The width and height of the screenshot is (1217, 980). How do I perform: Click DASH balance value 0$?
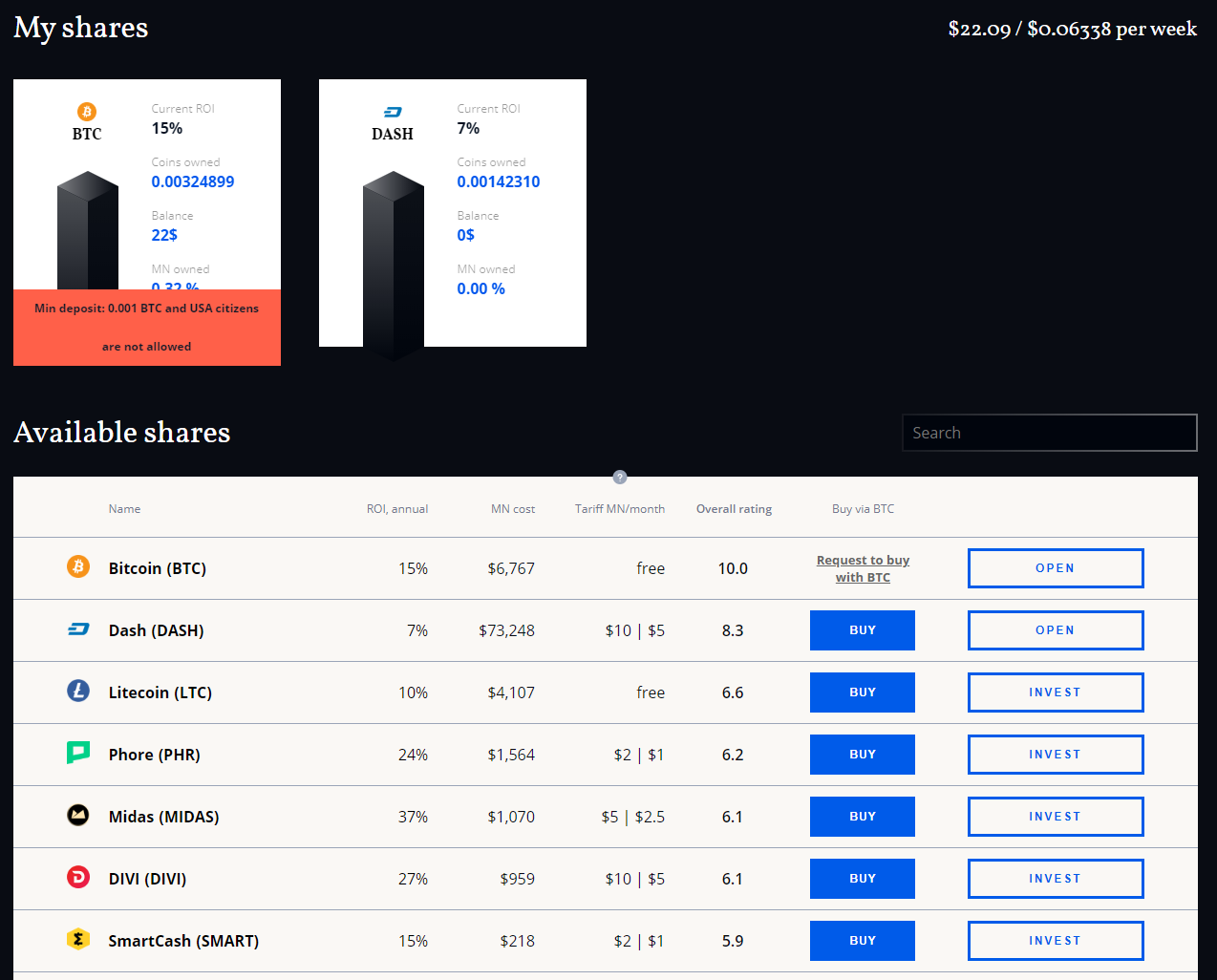tap(466, 235)
